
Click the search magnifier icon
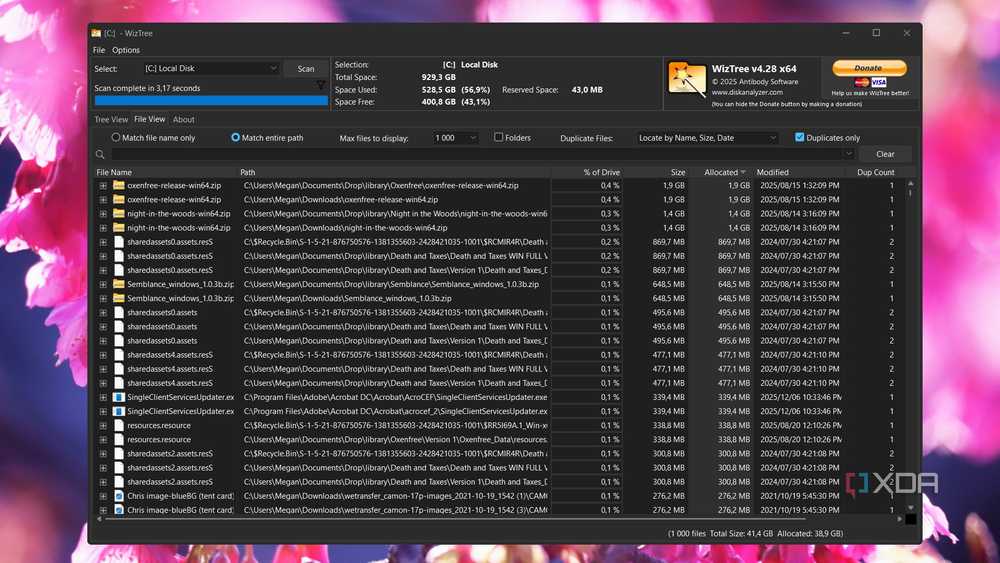(100, 154)
